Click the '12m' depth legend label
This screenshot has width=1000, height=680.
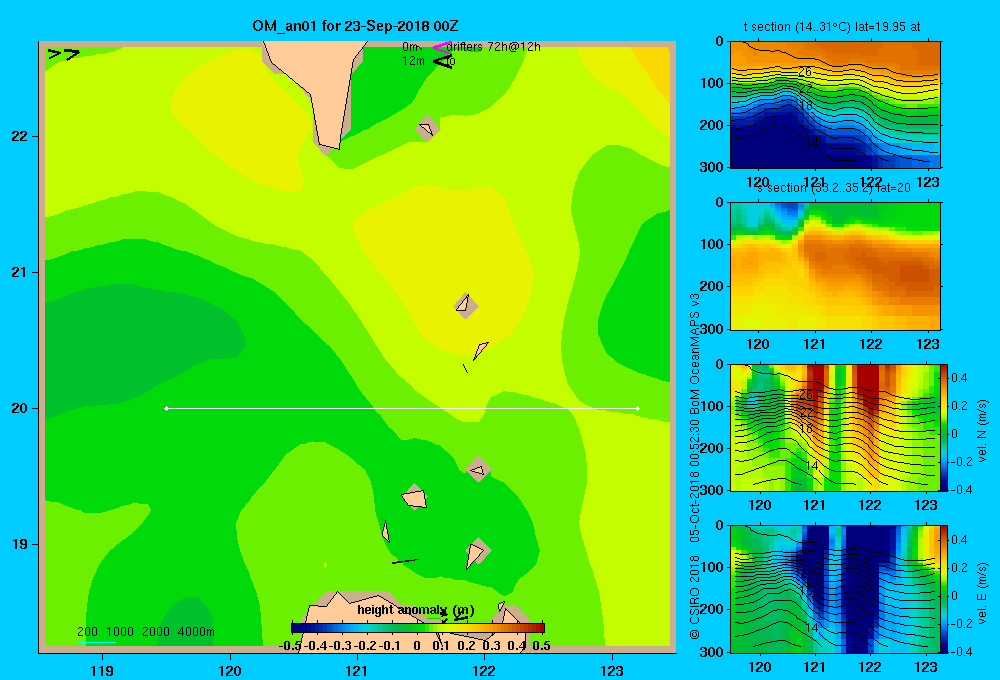point(413,61)
